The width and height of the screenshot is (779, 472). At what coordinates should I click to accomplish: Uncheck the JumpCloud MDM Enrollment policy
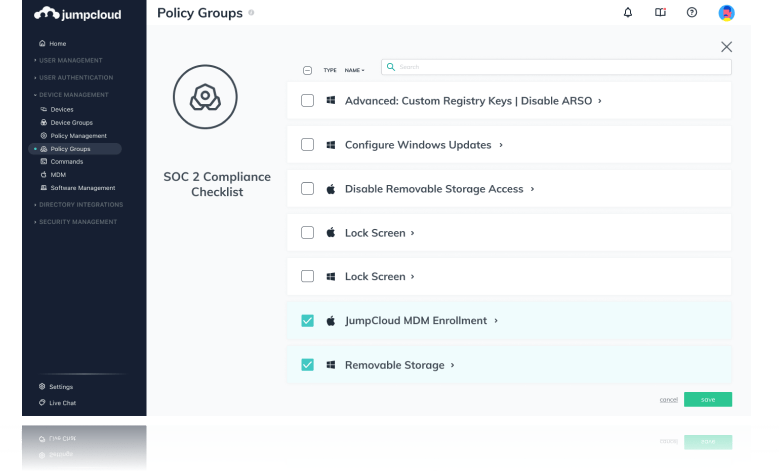click(308, 320)
